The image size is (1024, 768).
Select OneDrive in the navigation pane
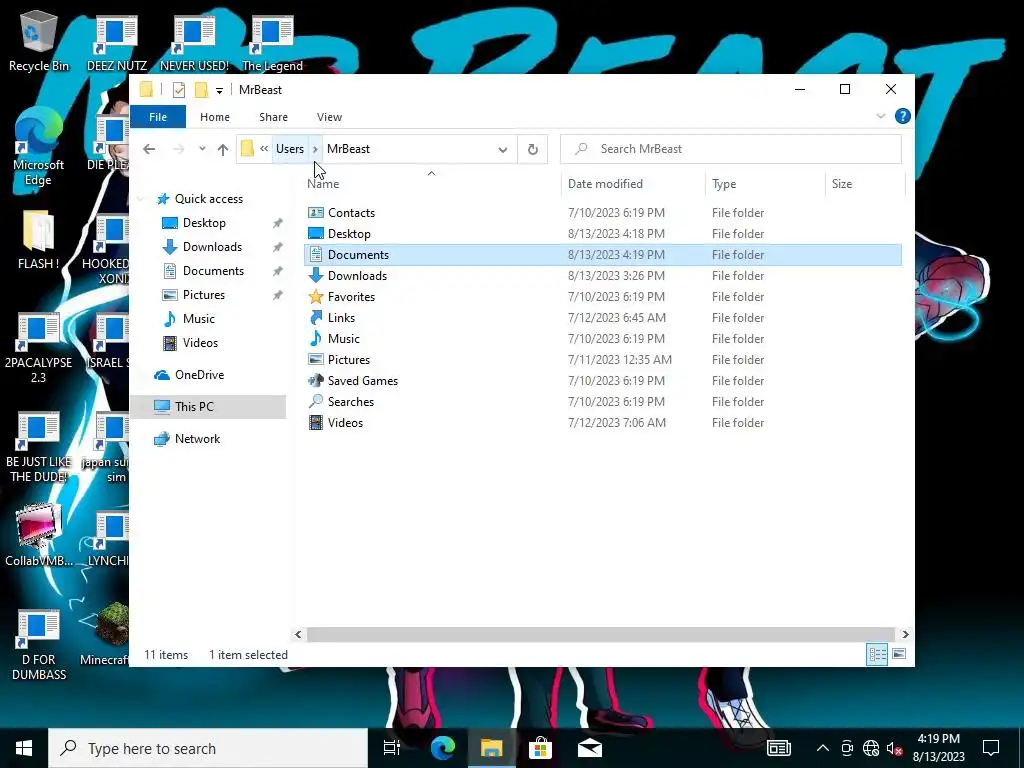tap(199, 375)
